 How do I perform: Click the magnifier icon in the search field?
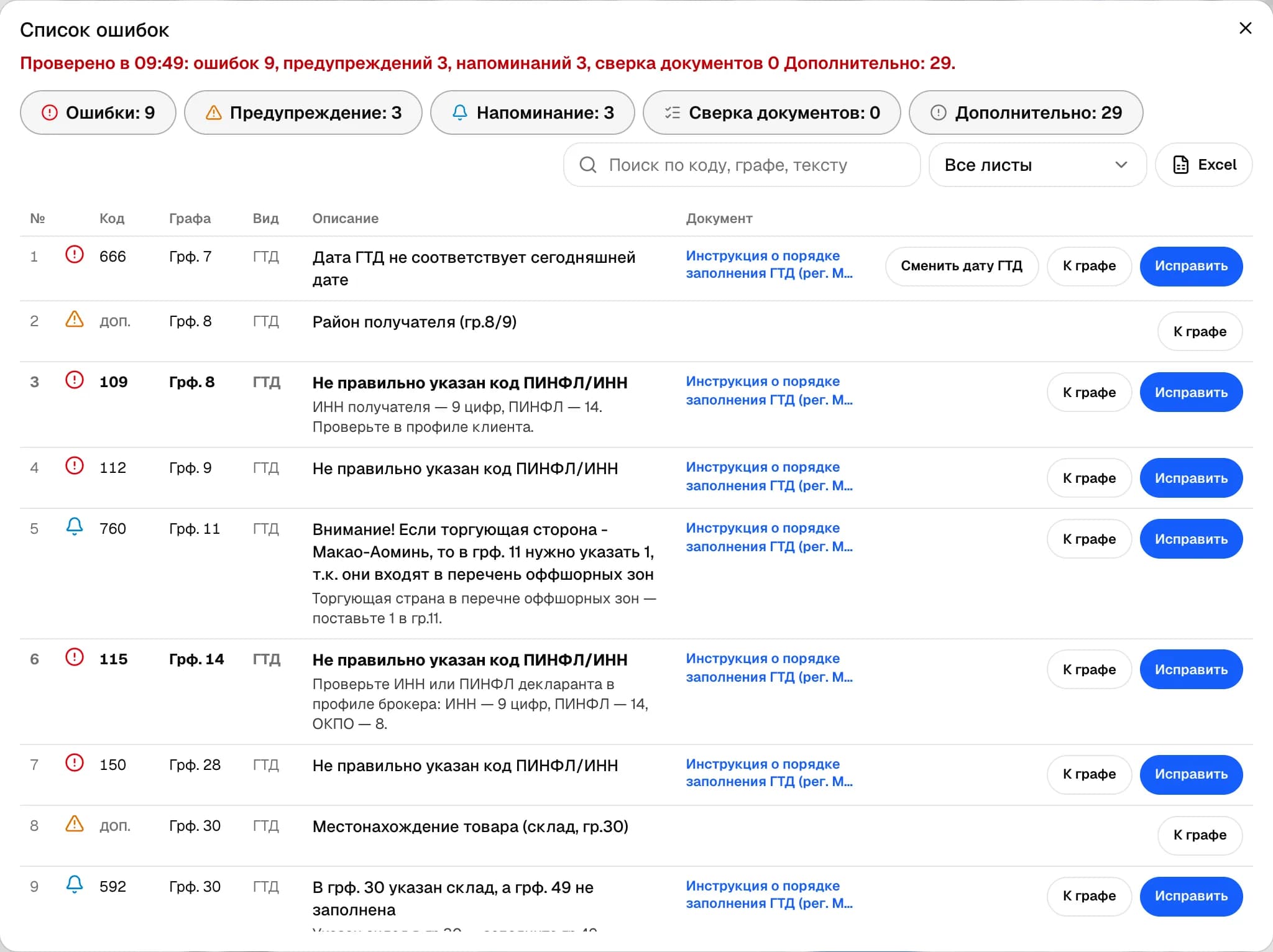pos(588,165)
